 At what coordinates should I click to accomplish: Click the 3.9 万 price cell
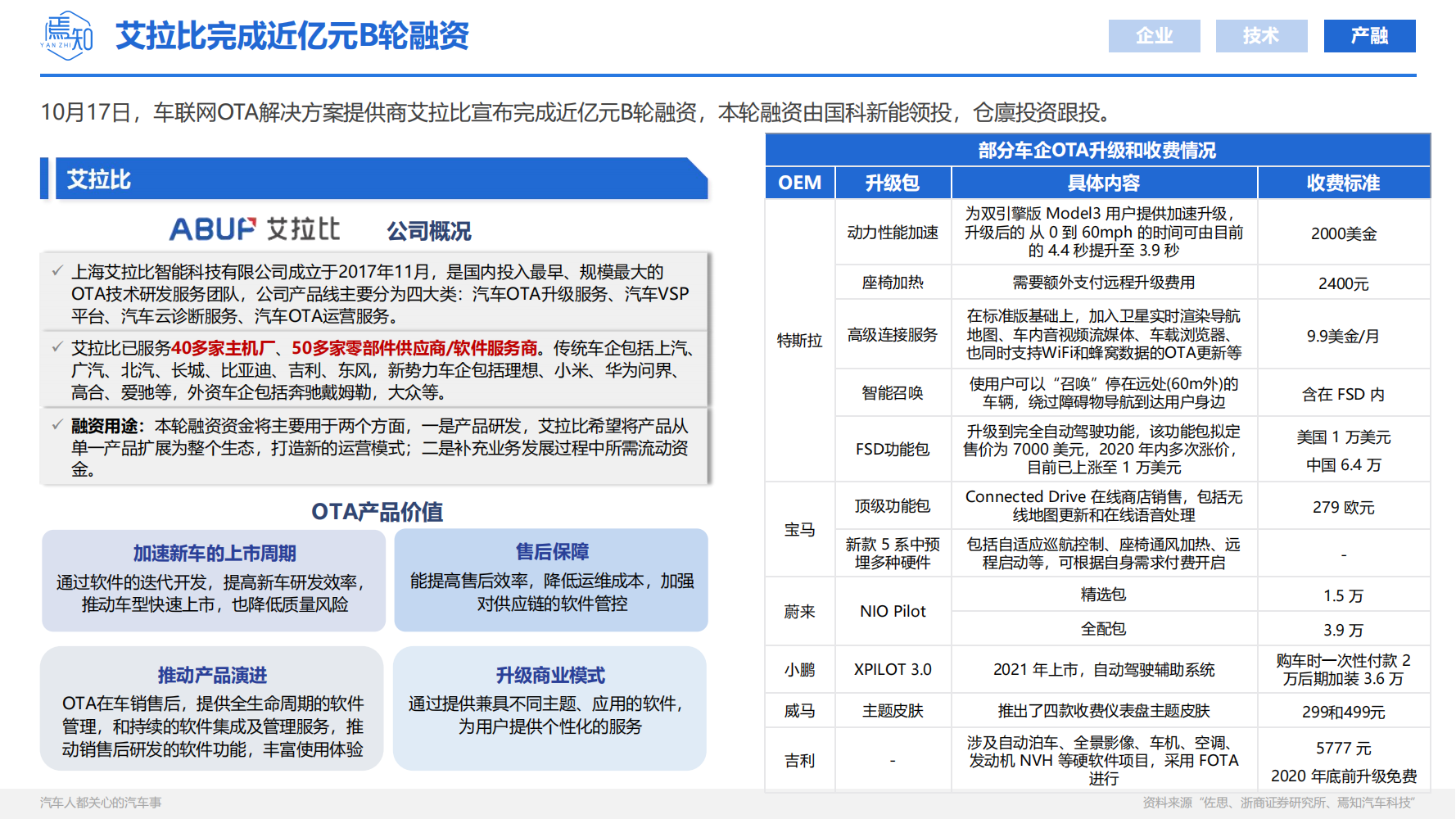point(1344,630)
